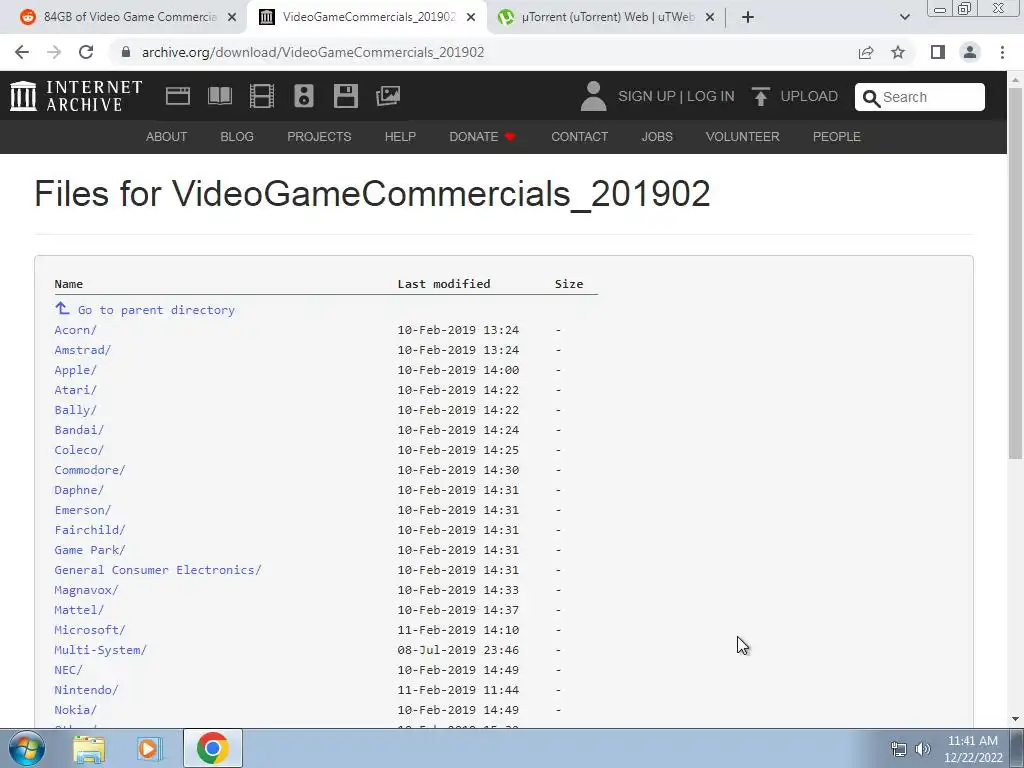
Task: Open the ABOUT menu item
Action: click(x=167, y=136)
